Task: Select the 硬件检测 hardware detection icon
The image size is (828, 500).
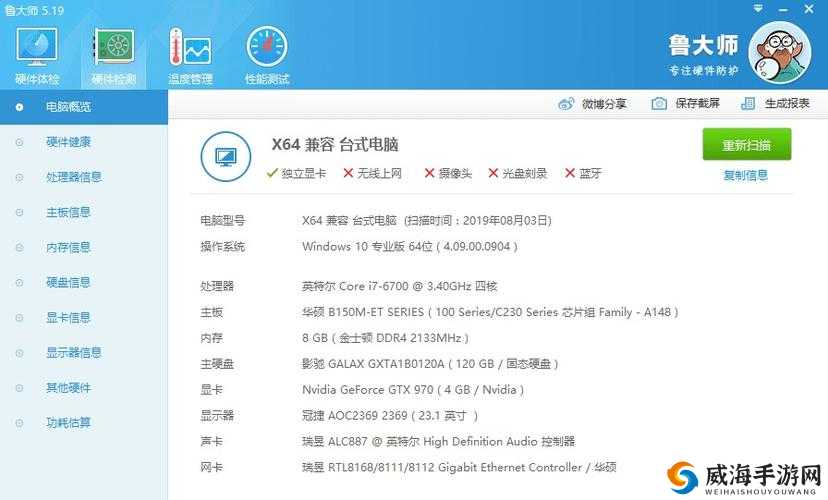Action: [114, 46]
